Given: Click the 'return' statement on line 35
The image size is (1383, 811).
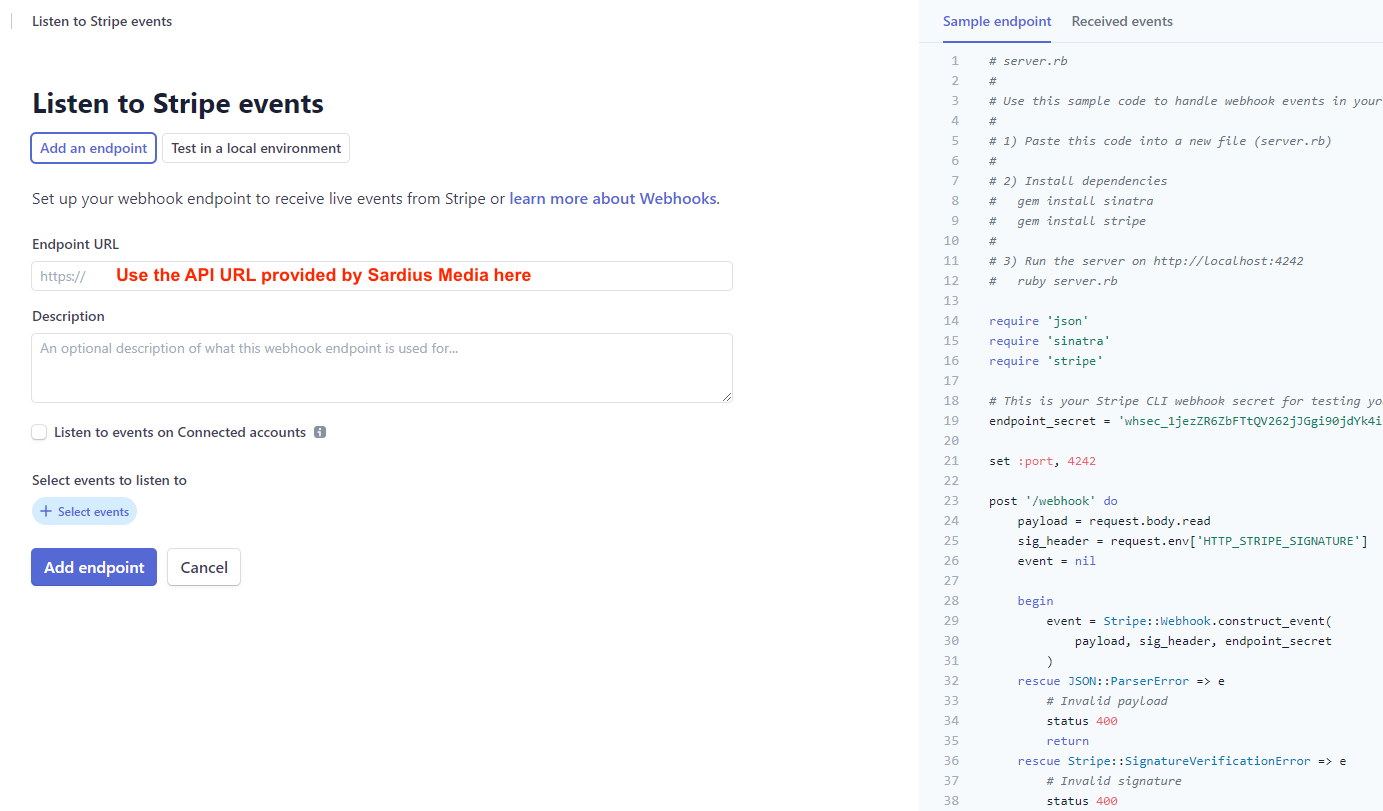Looking at the screenshot, I should [1068, 741].
